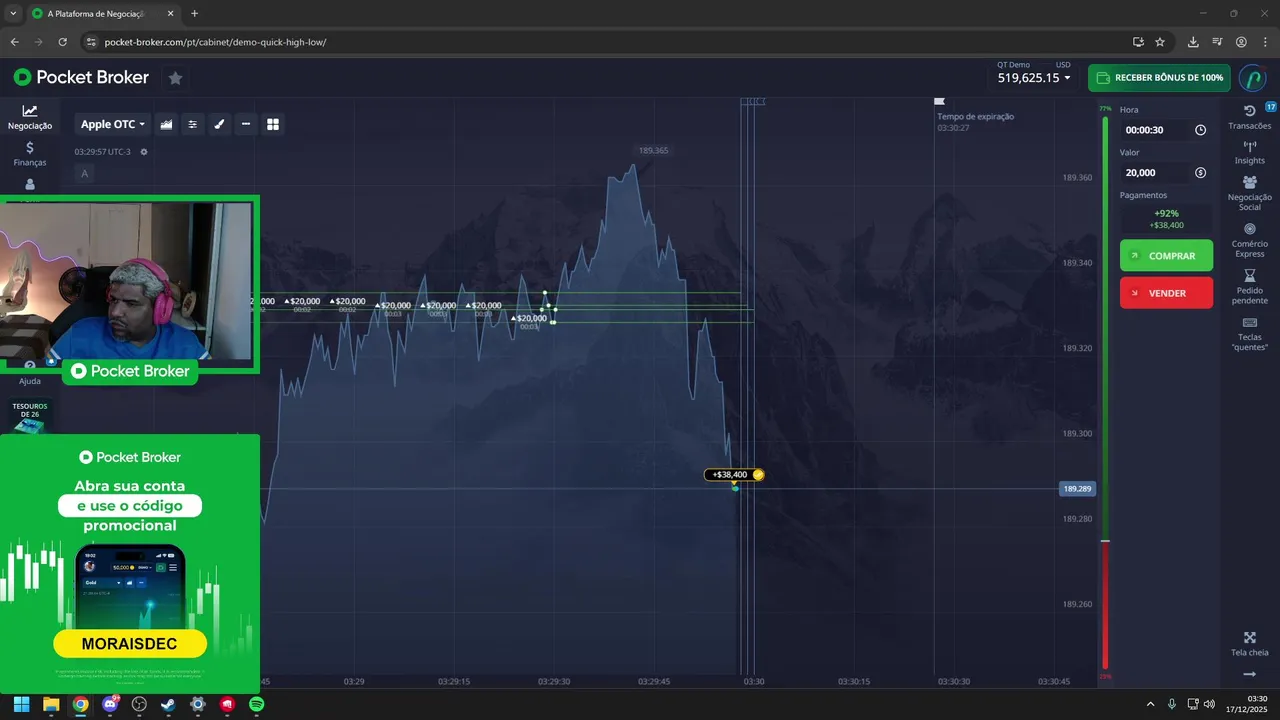Reload the page in the browser
The width and height of the screenshot is (1280, 720).
62,42
